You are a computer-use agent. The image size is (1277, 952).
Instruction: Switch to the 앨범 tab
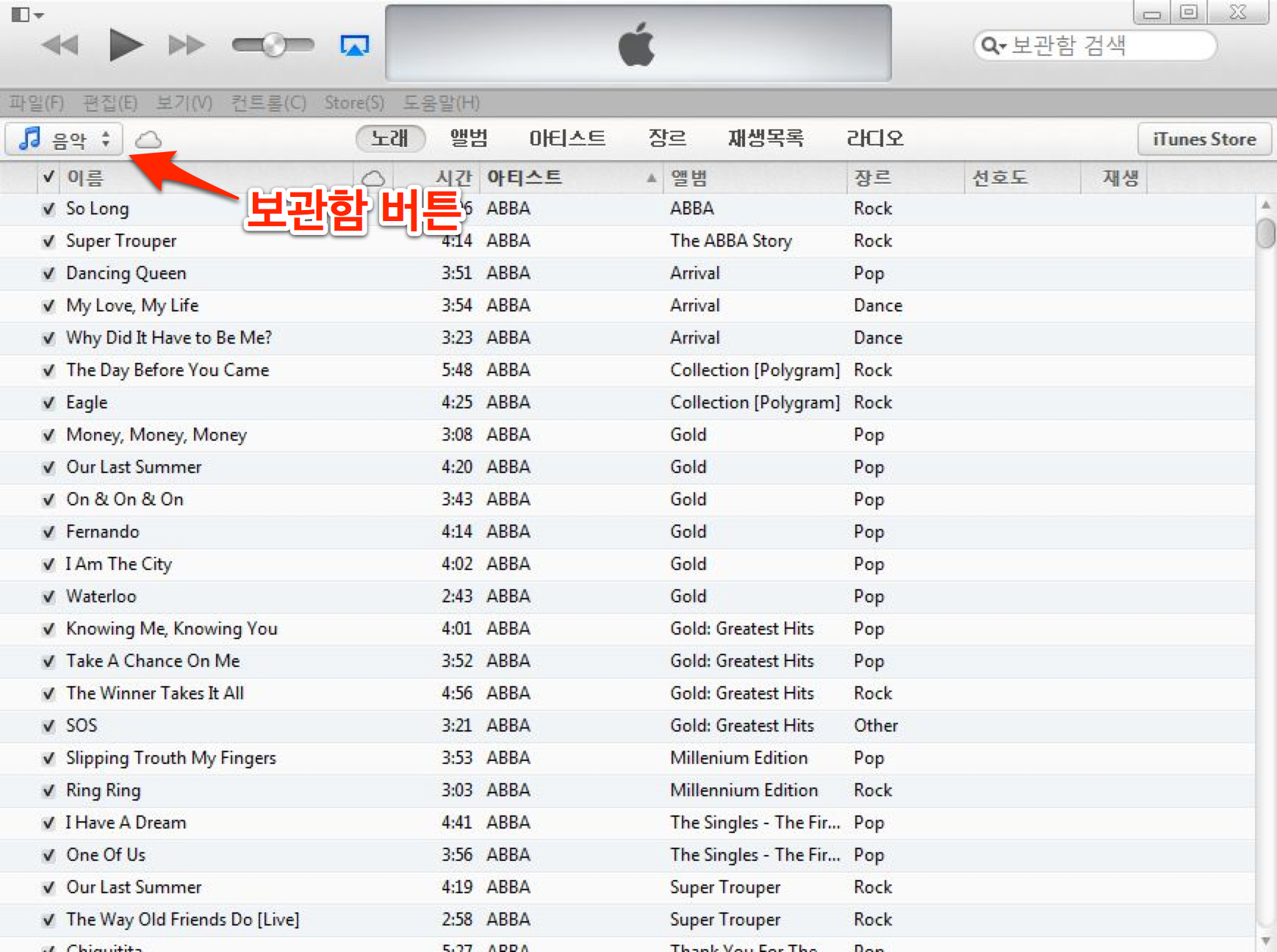click(x=468, y=138)
